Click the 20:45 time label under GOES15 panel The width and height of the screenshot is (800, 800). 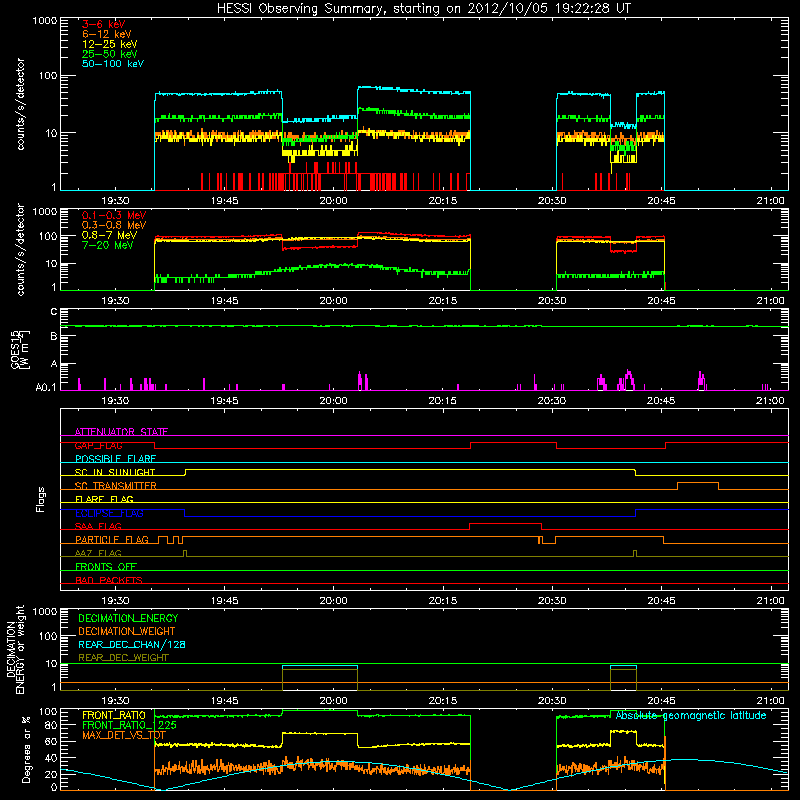coord(661,401)
